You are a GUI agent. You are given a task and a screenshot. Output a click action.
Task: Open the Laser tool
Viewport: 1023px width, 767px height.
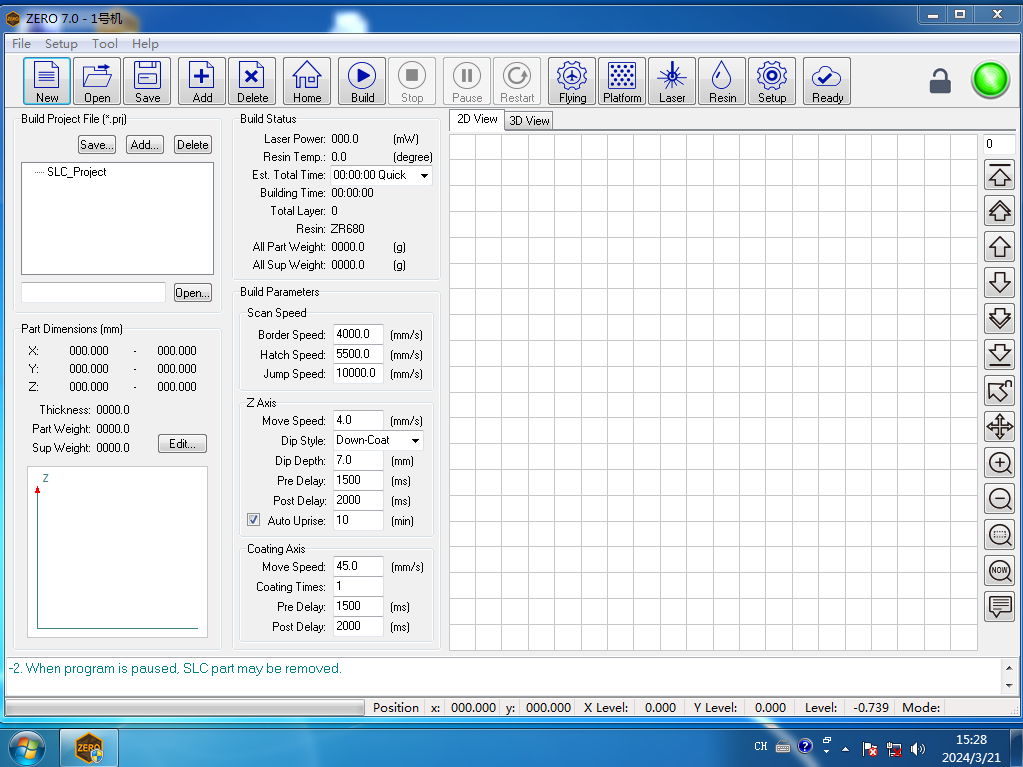tap(672, 81)
